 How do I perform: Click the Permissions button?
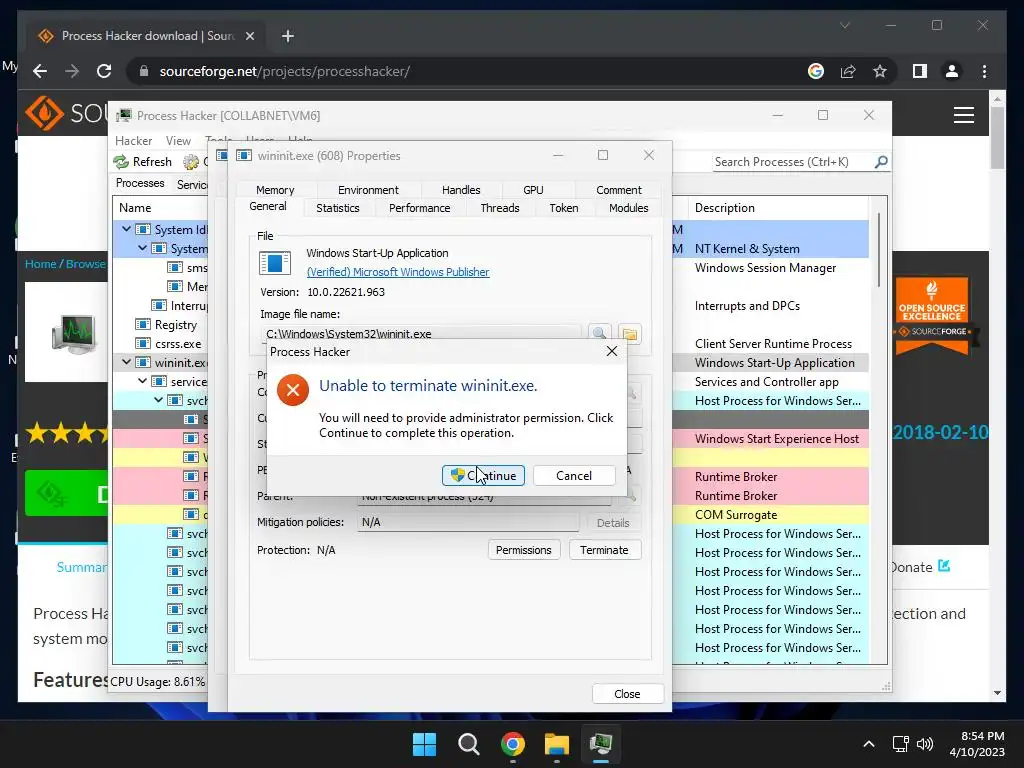pos(524,550)
